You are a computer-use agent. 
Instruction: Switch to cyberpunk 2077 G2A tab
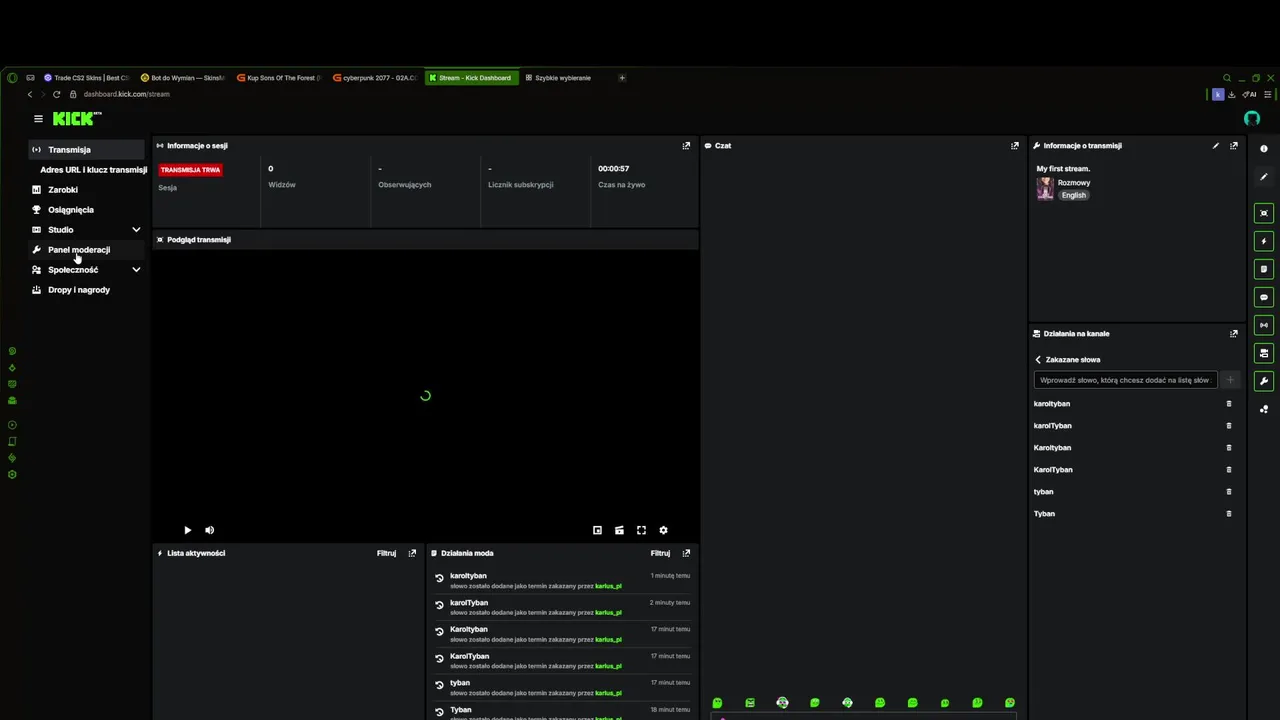click(375, 78)
